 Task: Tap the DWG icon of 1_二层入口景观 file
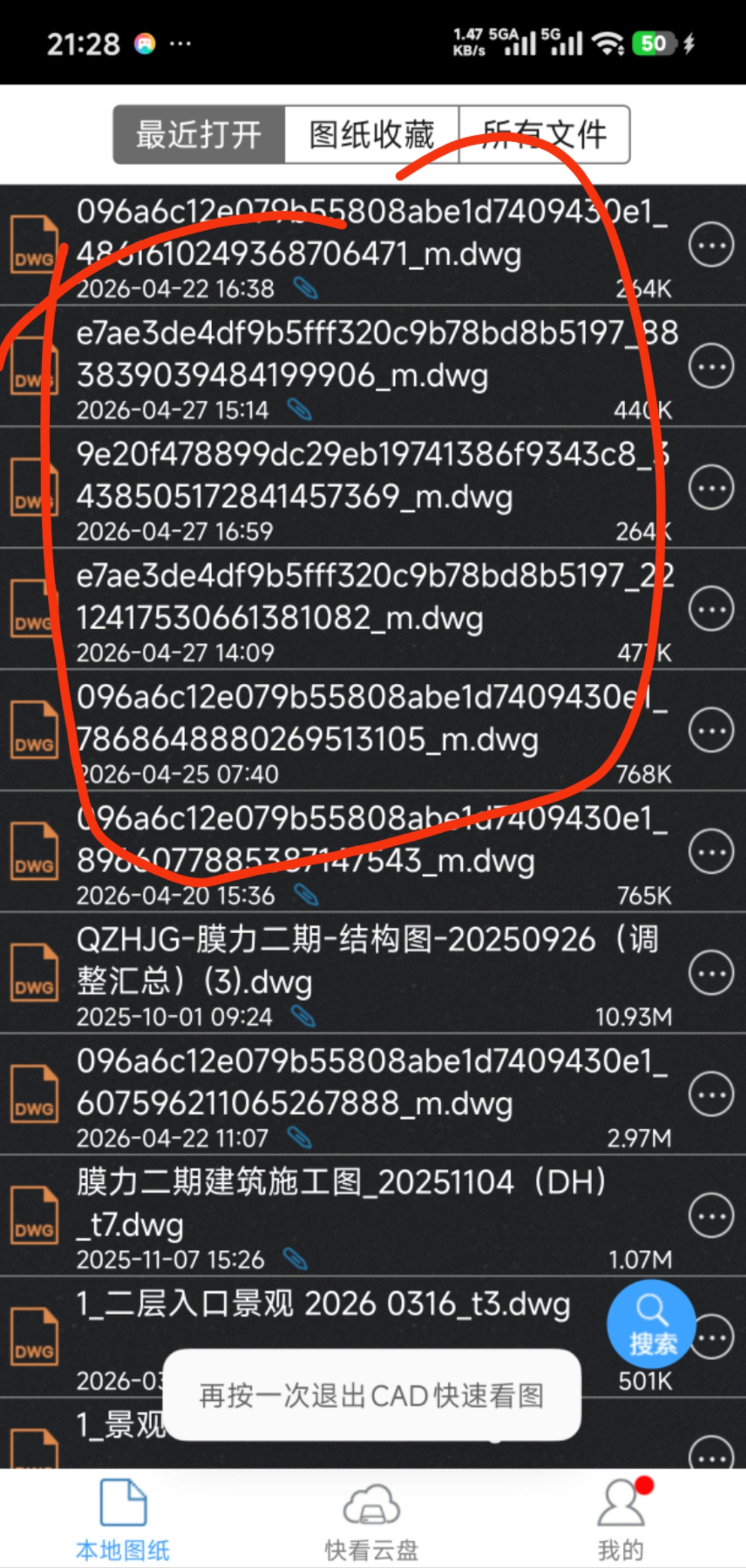coord(35,1336)
